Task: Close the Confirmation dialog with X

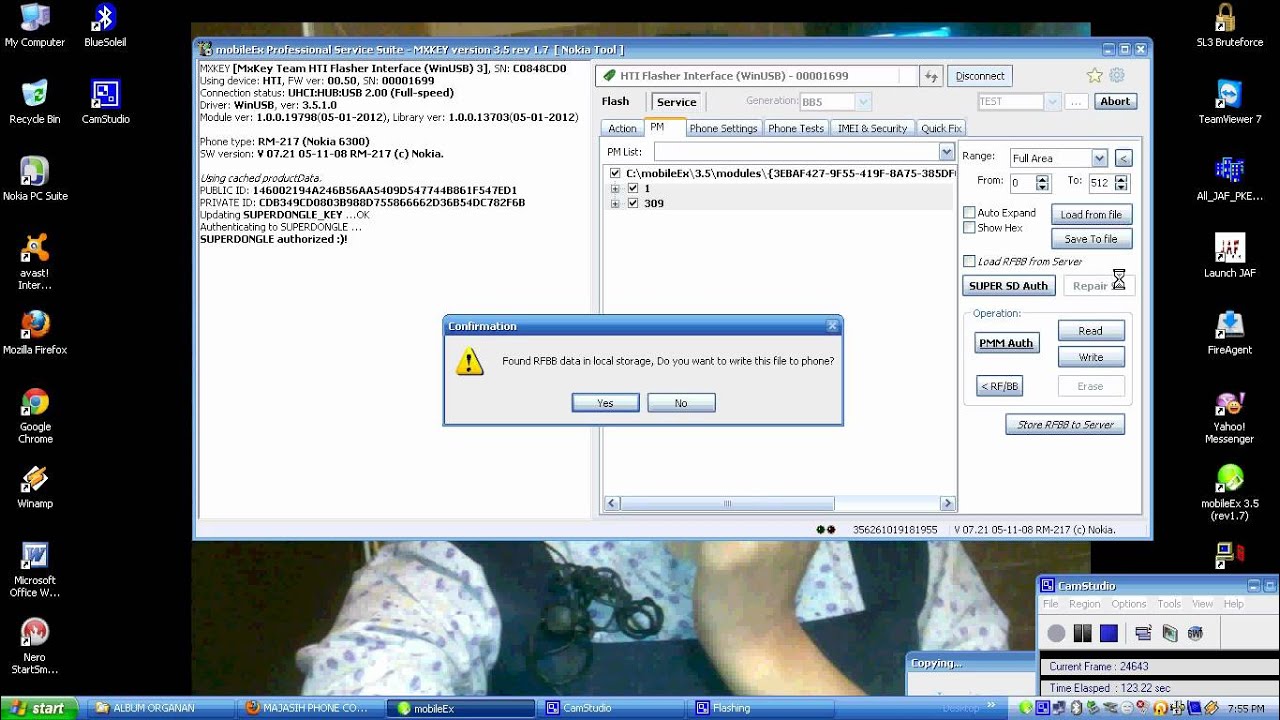Action: coord(832,326)
